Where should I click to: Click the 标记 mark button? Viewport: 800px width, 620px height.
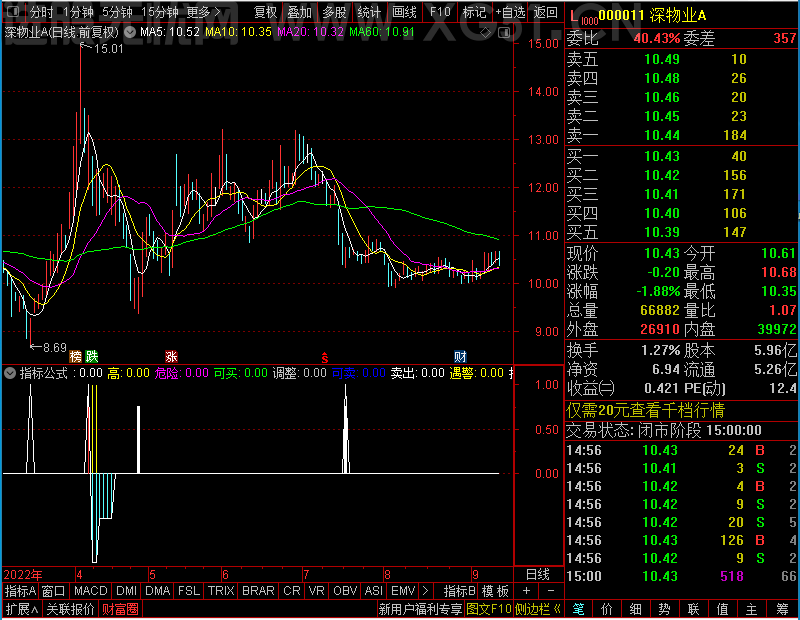(x=474, y=11)
